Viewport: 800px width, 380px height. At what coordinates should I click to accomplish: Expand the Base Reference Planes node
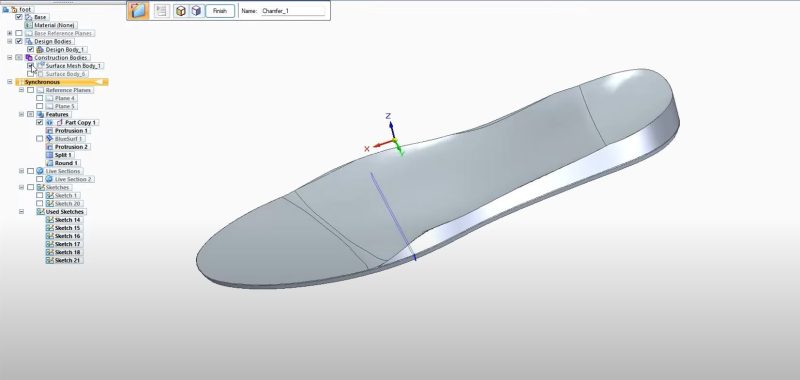9,33
